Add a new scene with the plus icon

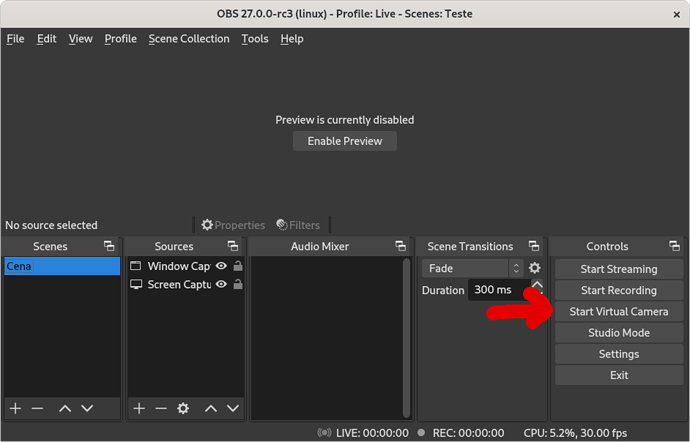click(x=15, y=409)
